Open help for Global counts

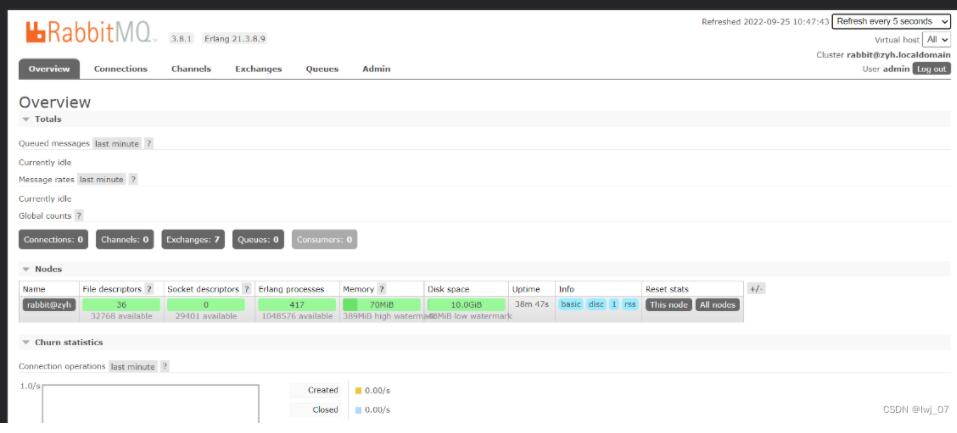79,216
